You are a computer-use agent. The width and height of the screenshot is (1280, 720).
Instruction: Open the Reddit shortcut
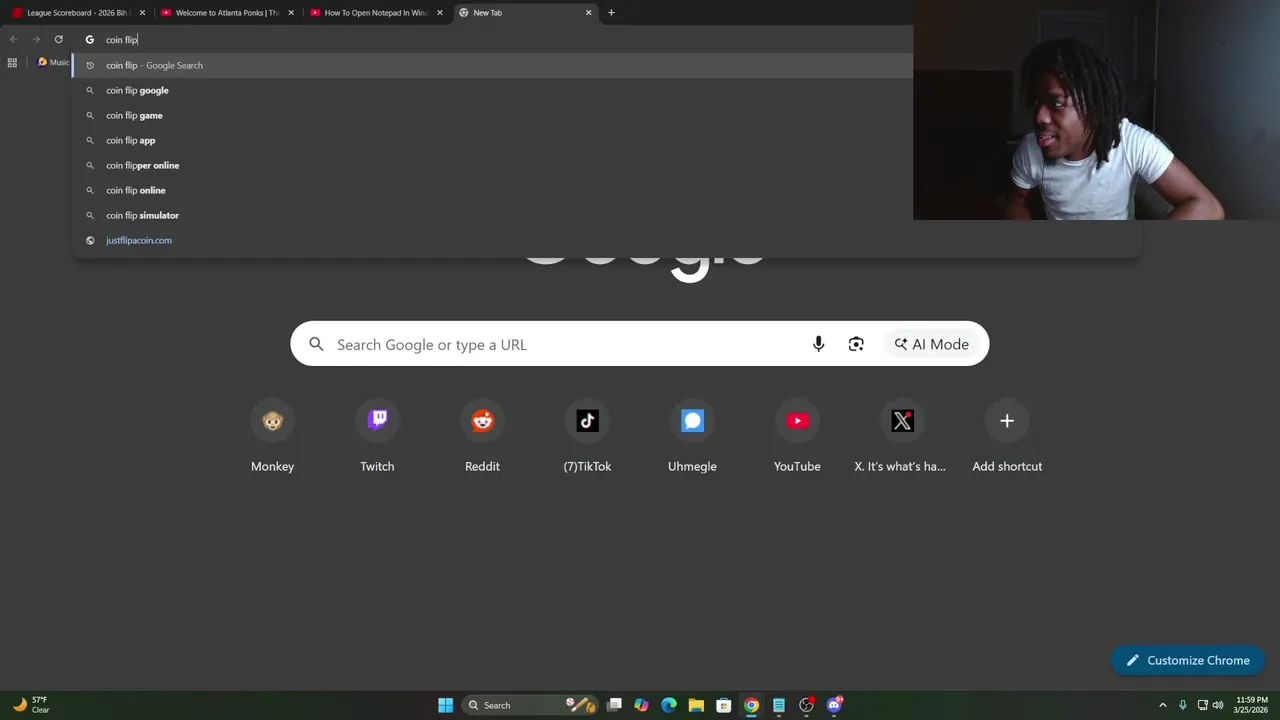[x=482, y=437]
